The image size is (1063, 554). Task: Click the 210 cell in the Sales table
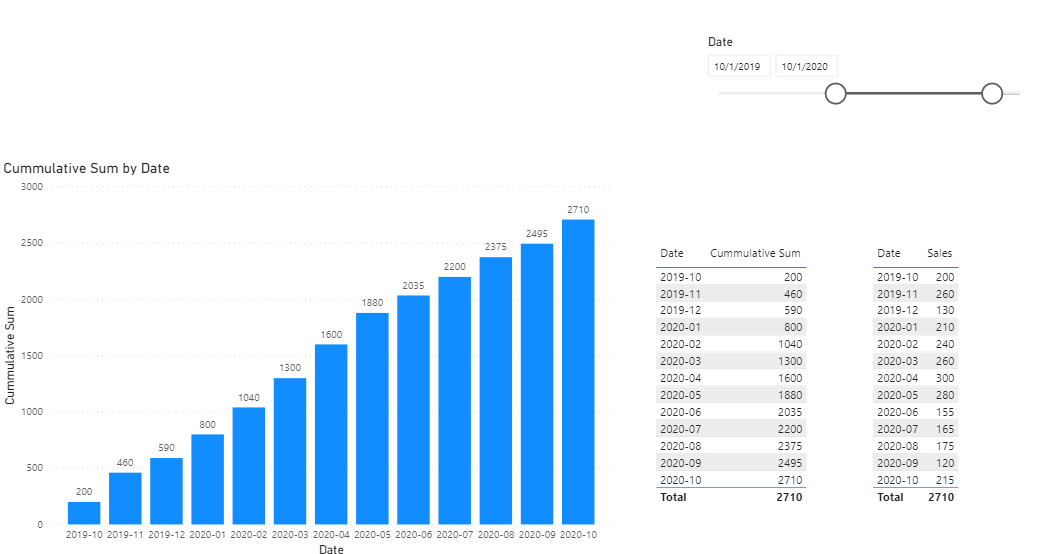(945, 327)
